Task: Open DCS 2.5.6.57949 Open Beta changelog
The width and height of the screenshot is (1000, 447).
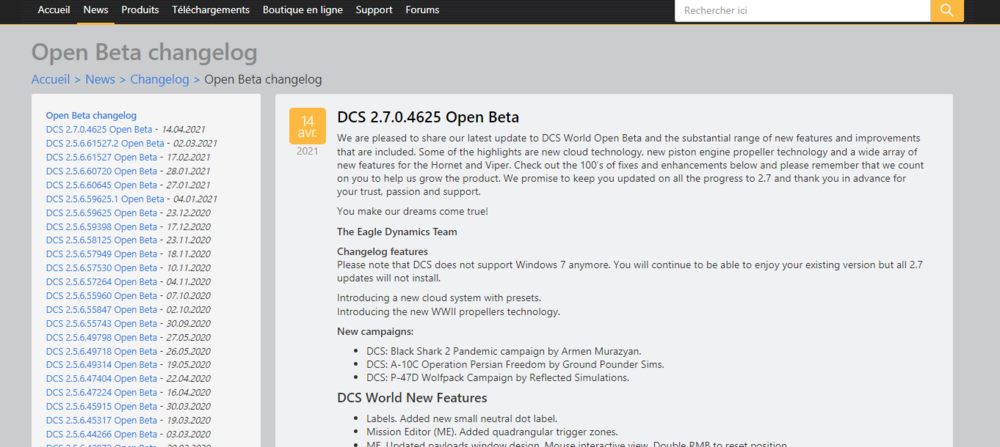Action: point(102,255)
